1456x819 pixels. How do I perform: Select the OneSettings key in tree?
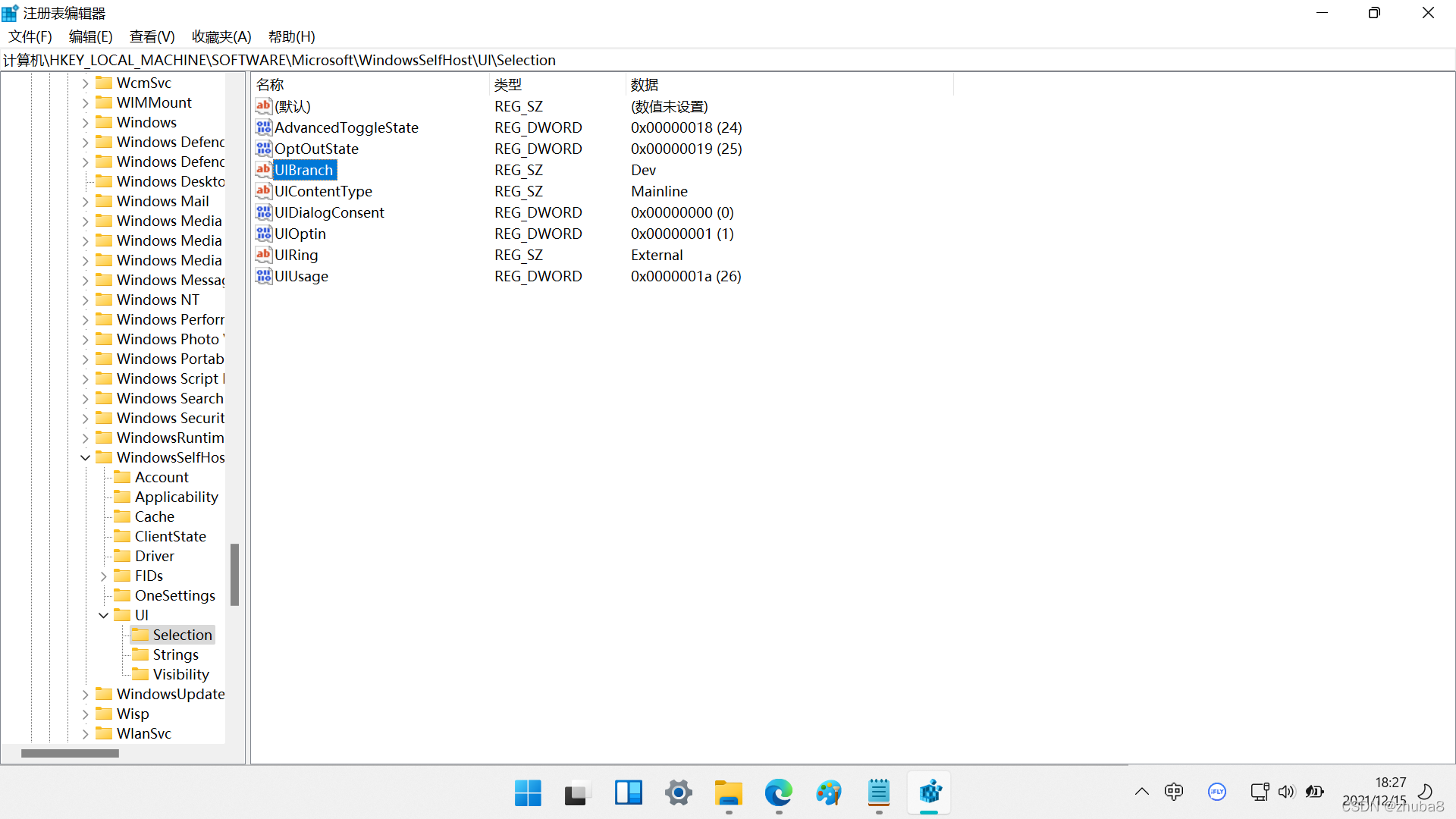click(174, 595)
